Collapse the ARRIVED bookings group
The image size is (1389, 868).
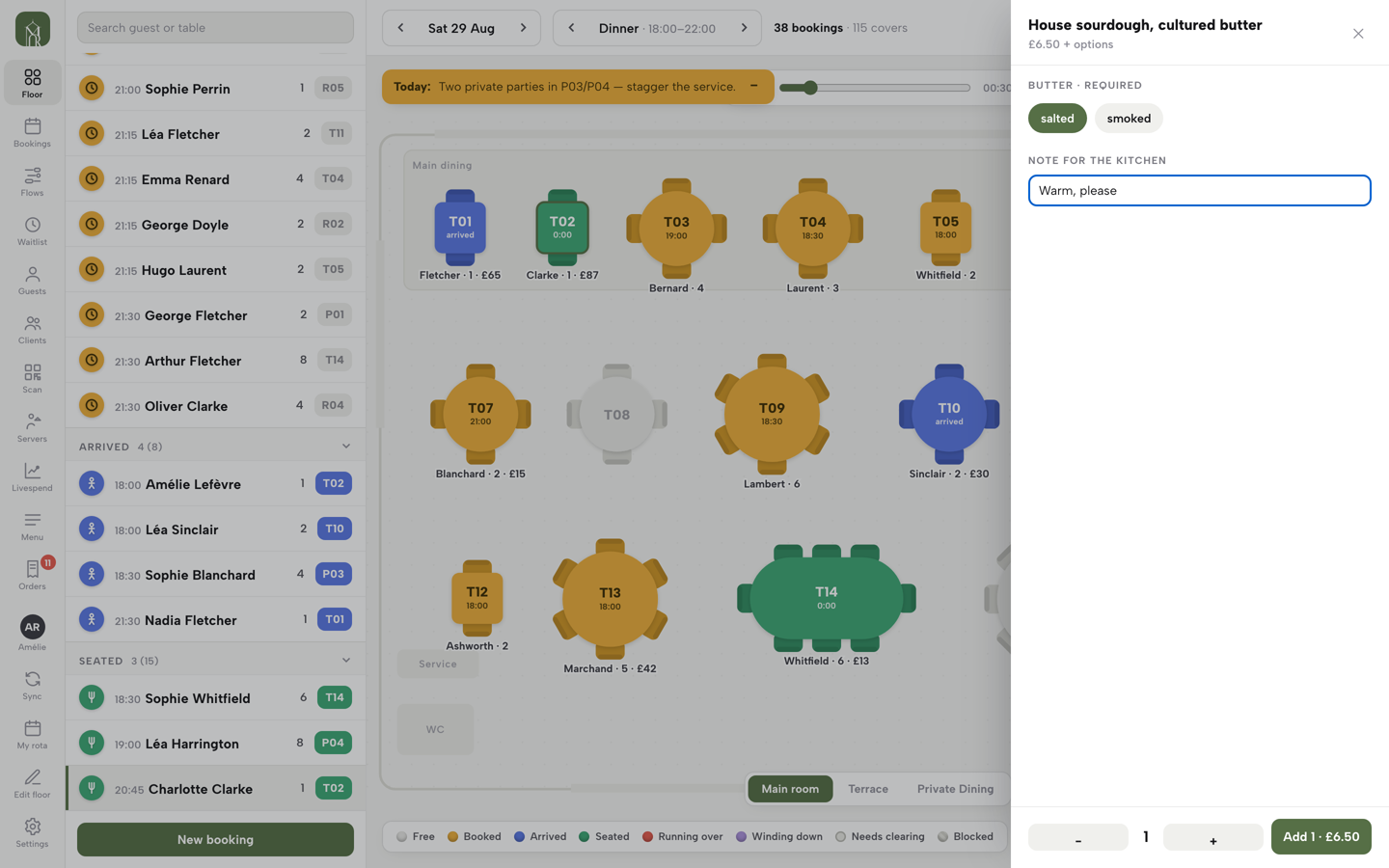click(346, 447)
